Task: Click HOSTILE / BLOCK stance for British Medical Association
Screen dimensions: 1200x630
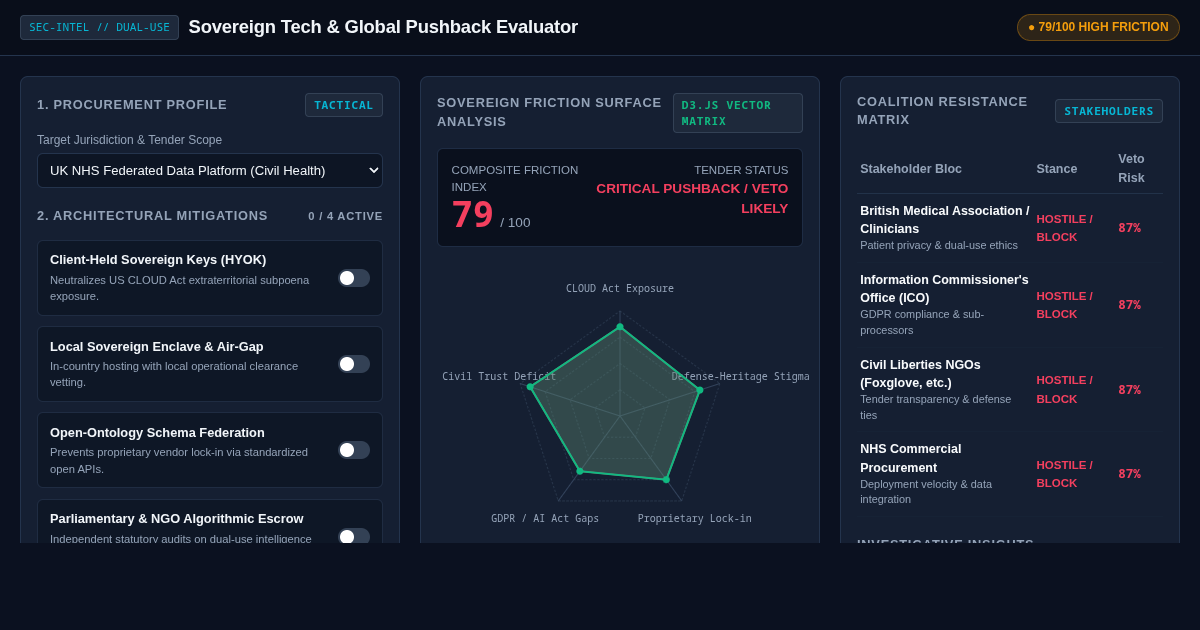Action: tap(1064, 228)
